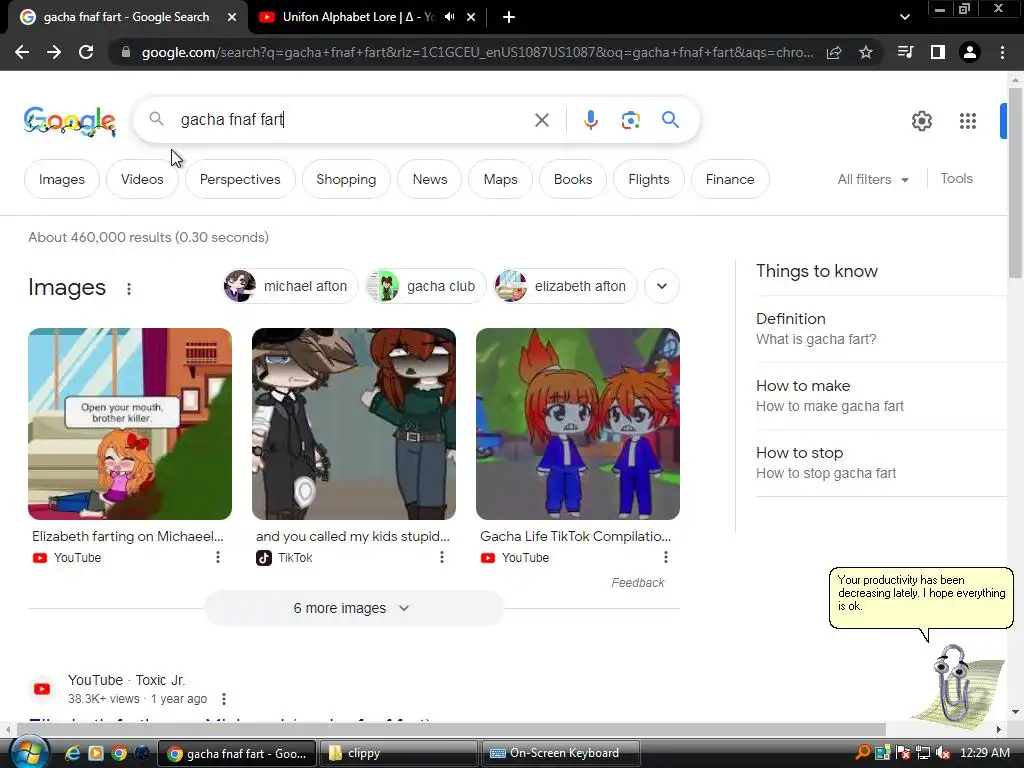This screenshot has width=1024, height=768.
Task: Filter results by Finance
Action: [729, 179]
